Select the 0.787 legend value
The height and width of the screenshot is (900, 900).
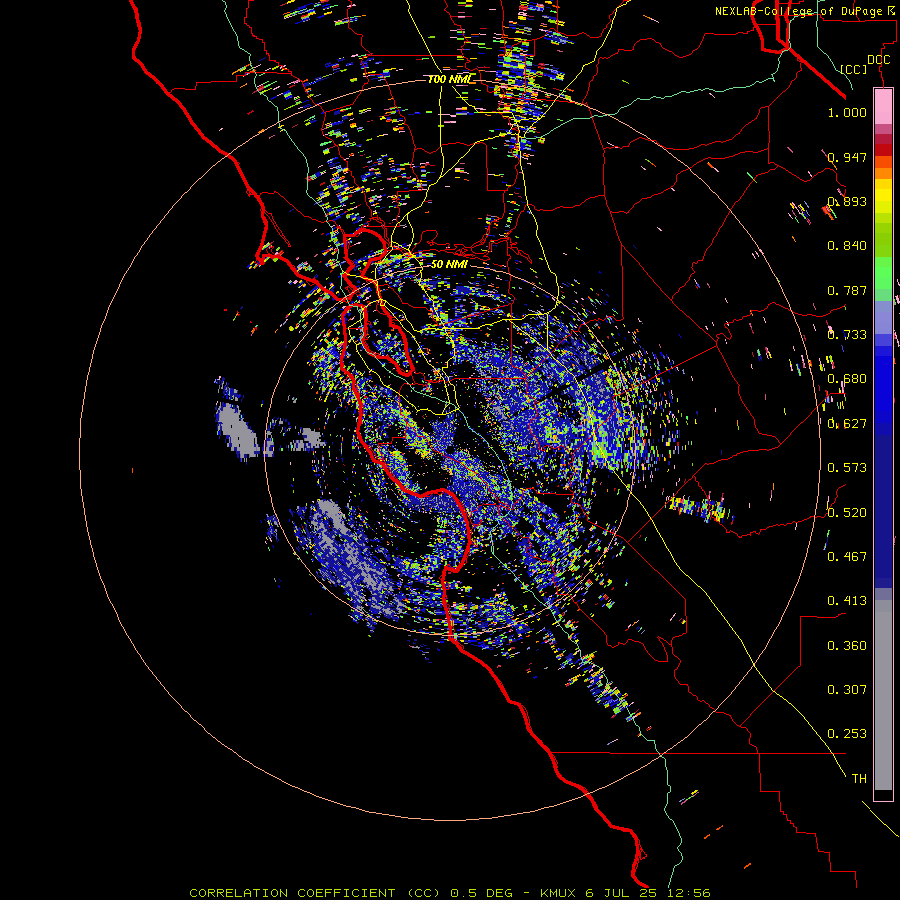(x=847, y=290)
